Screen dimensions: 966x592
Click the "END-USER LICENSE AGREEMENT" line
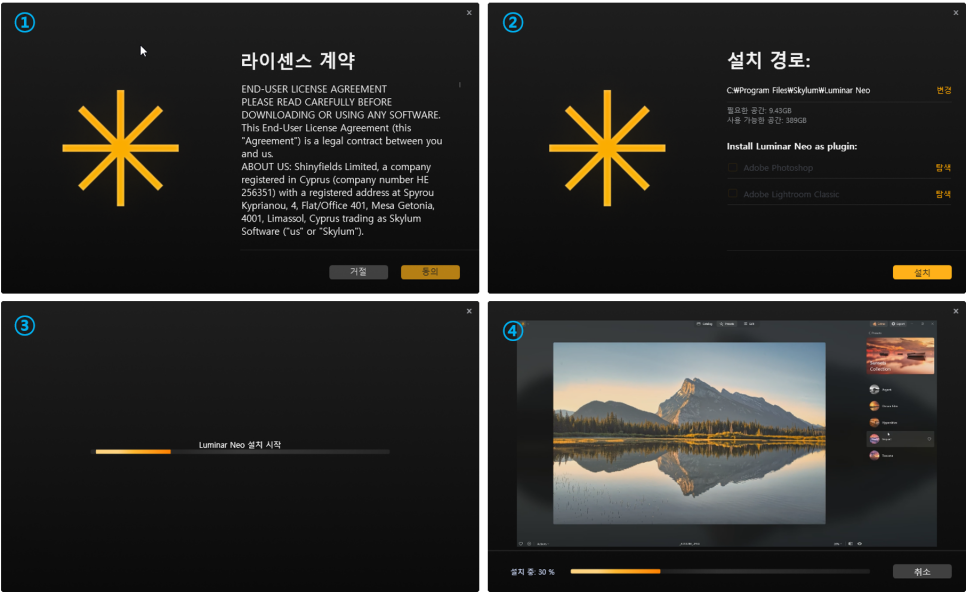click(x=314, y=89)
